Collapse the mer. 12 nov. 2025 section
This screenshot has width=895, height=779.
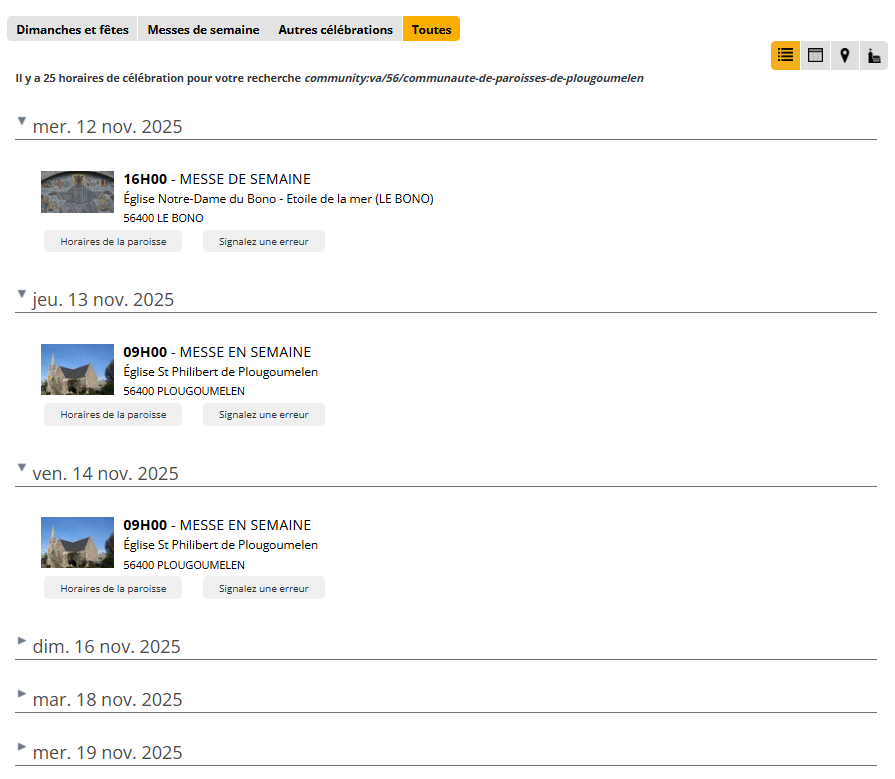point(22,121)
